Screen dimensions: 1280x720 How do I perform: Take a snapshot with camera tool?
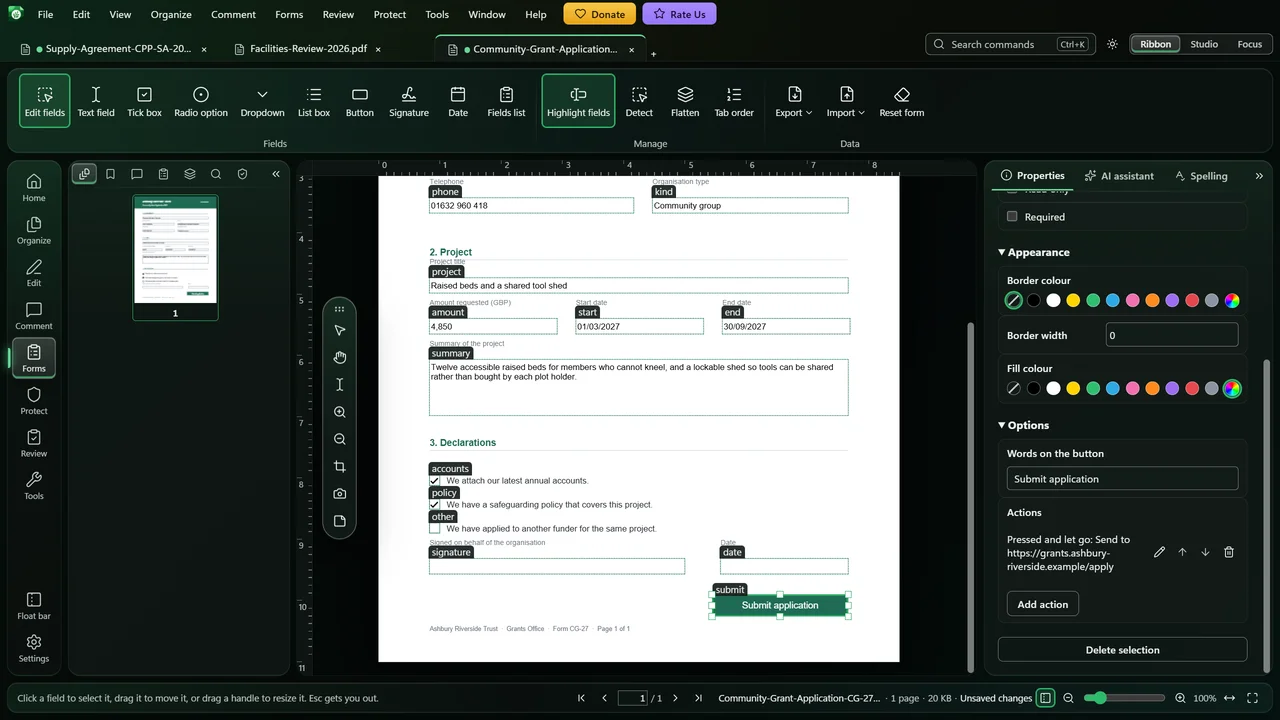340,494
